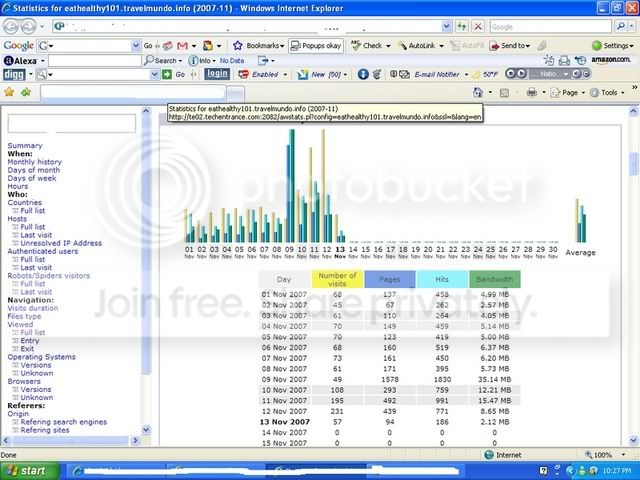Click the Number of visits column header
Screen dimensions: 640x480
click(338, 279)
